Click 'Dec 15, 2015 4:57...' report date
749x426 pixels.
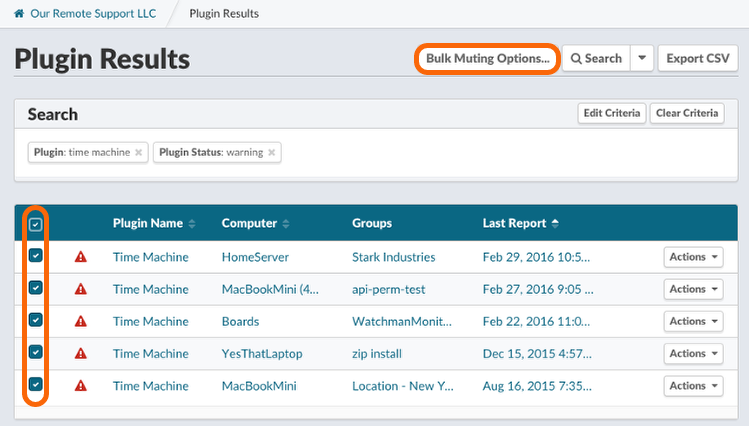tap(537, 354)
